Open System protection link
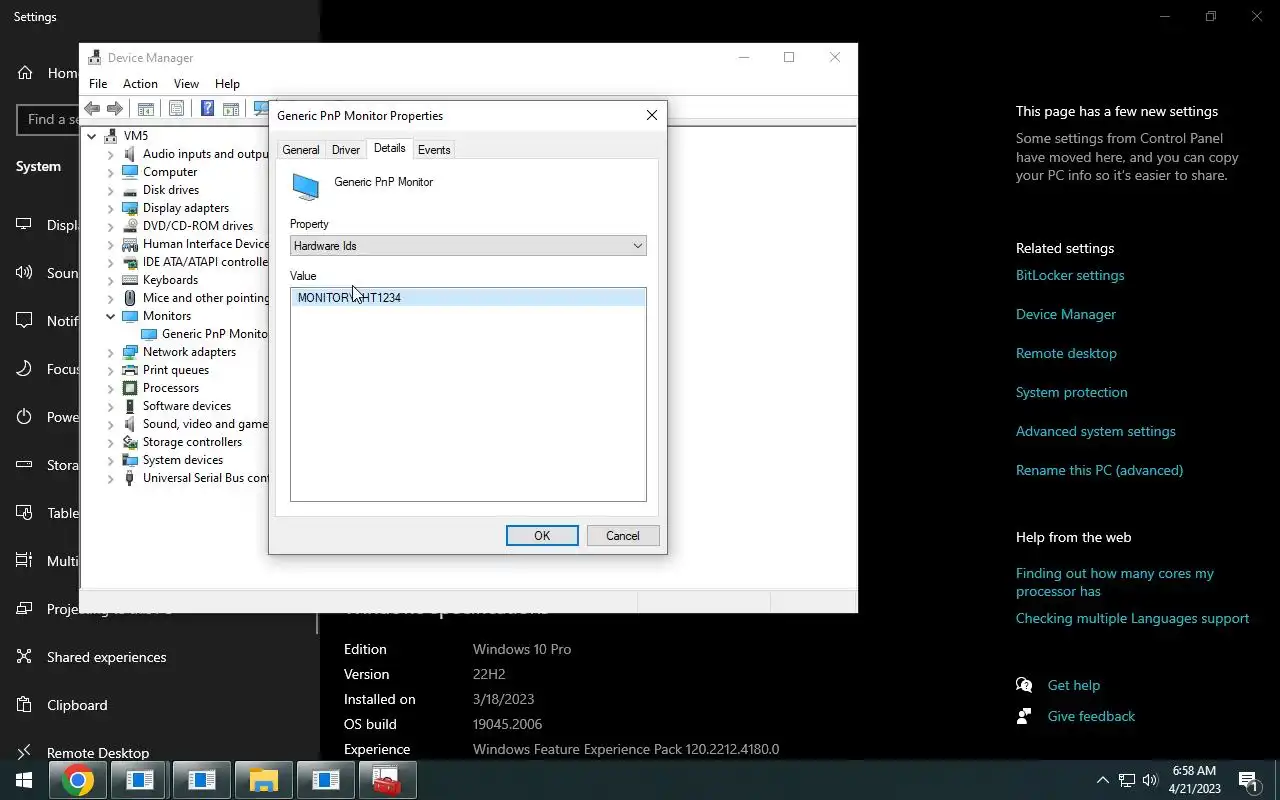Viewport: 1280px width, 800px height. pyautogui.click(x=1071, y=392)
